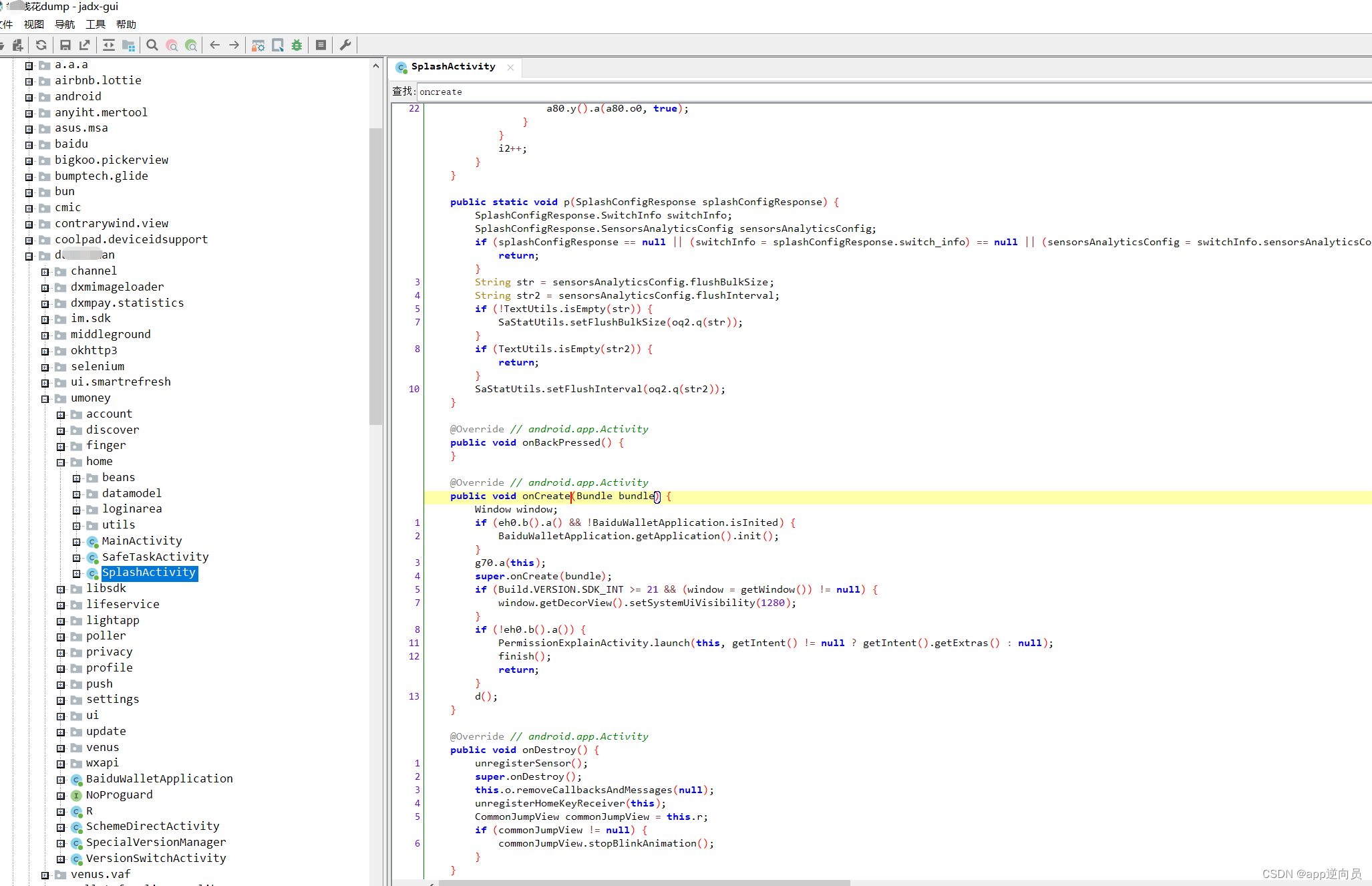Click BaiduWalletApplication.getApplication().init() line
Screen dimensions: 1372x886
(639, 536)
